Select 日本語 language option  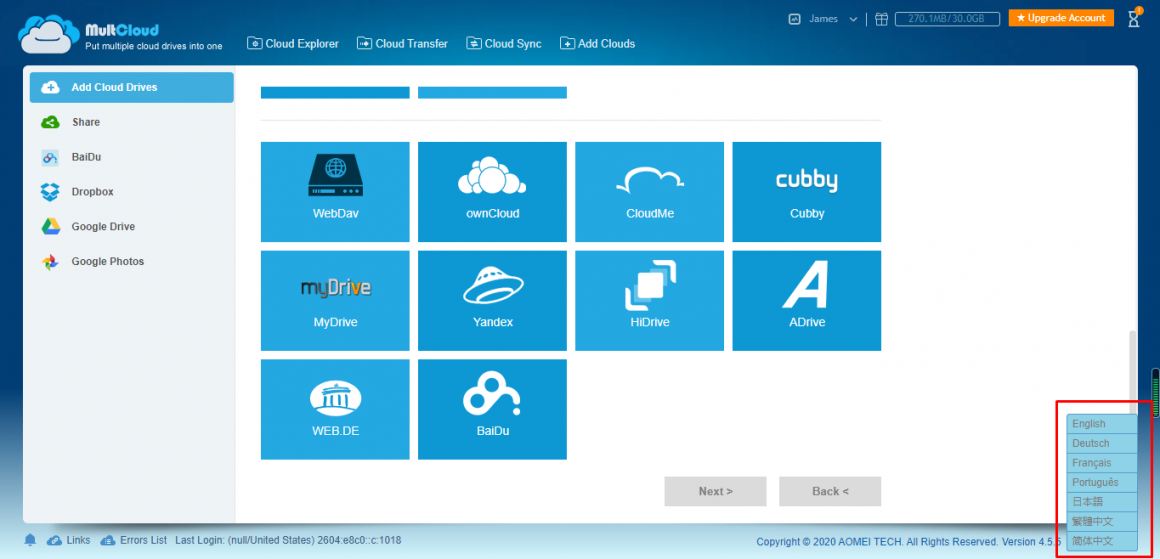point(1102,502)
